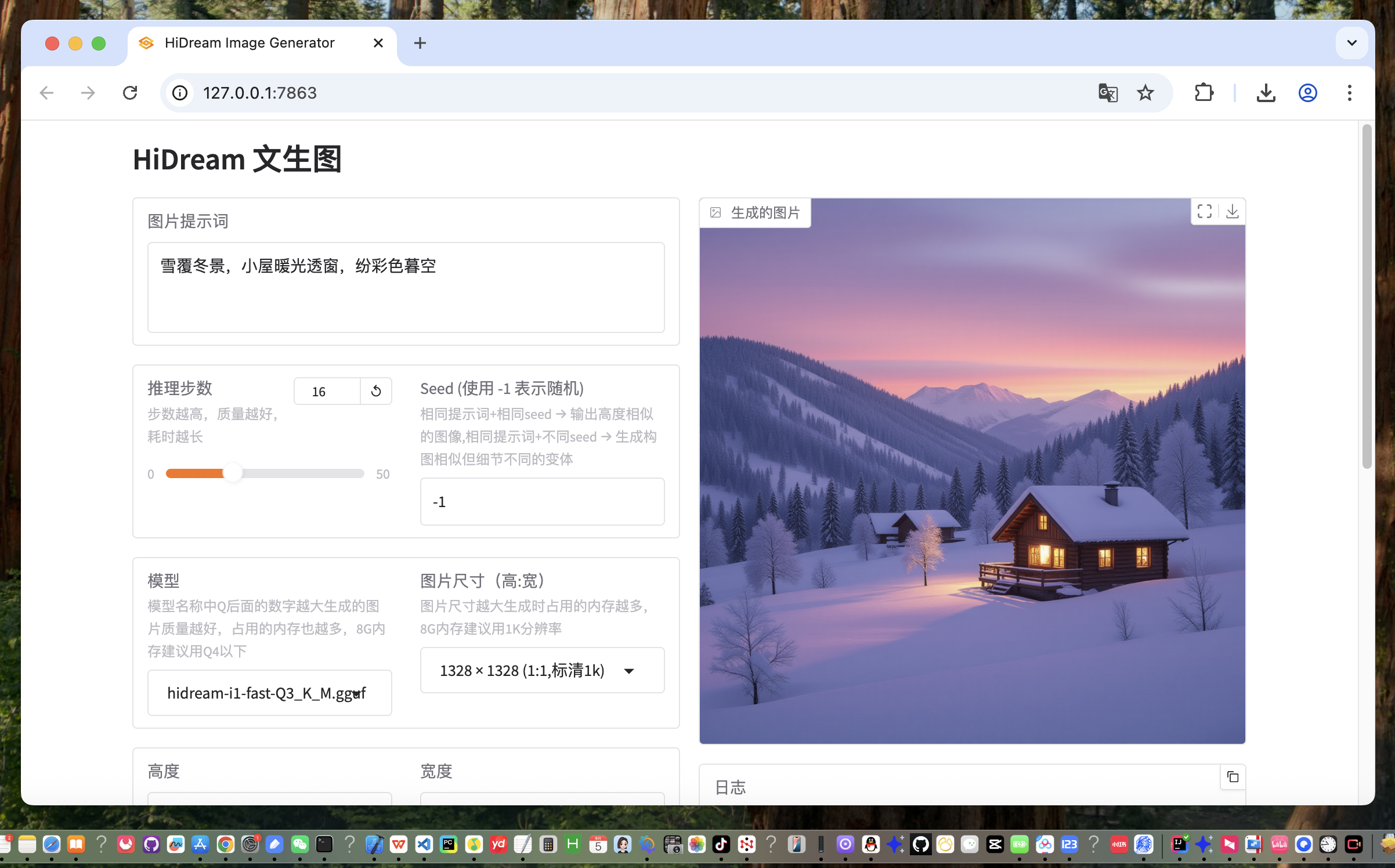Focus the 推理步数 number box showing 16
The image size is (1395, 868).
point(327,391)
